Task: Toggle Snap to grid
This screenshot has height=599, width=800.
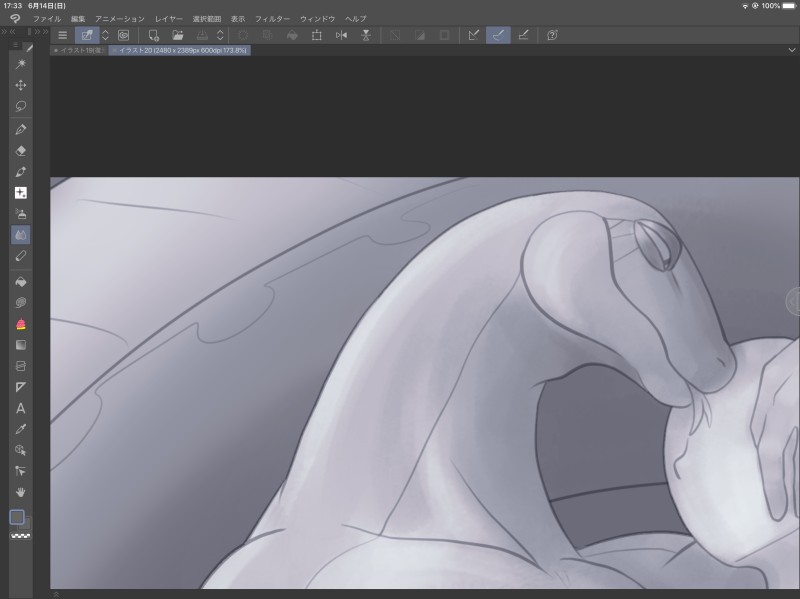Action: (x=523, y=35)
